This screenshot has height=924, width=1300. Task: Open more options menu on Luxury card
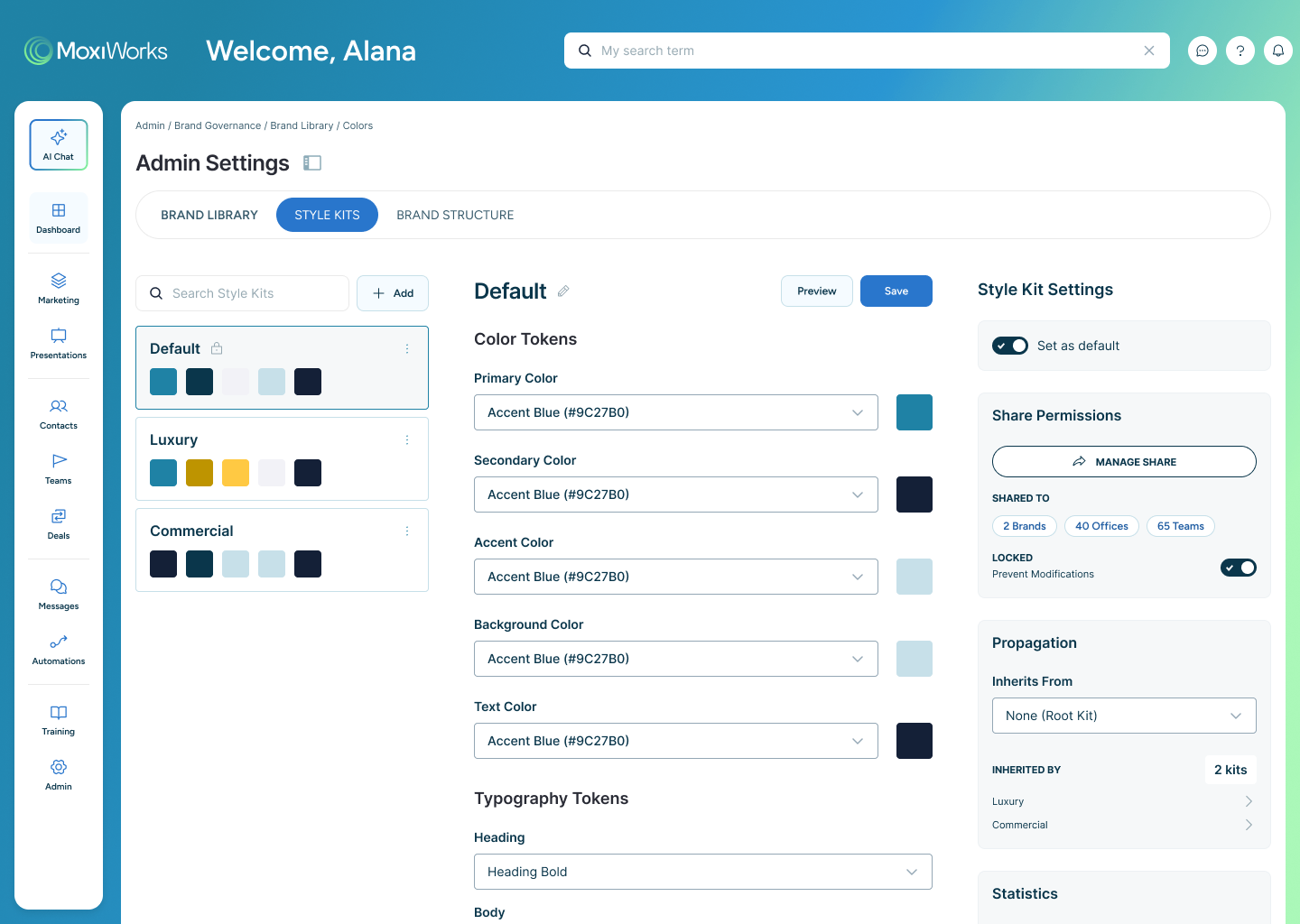tap(407, 439)
